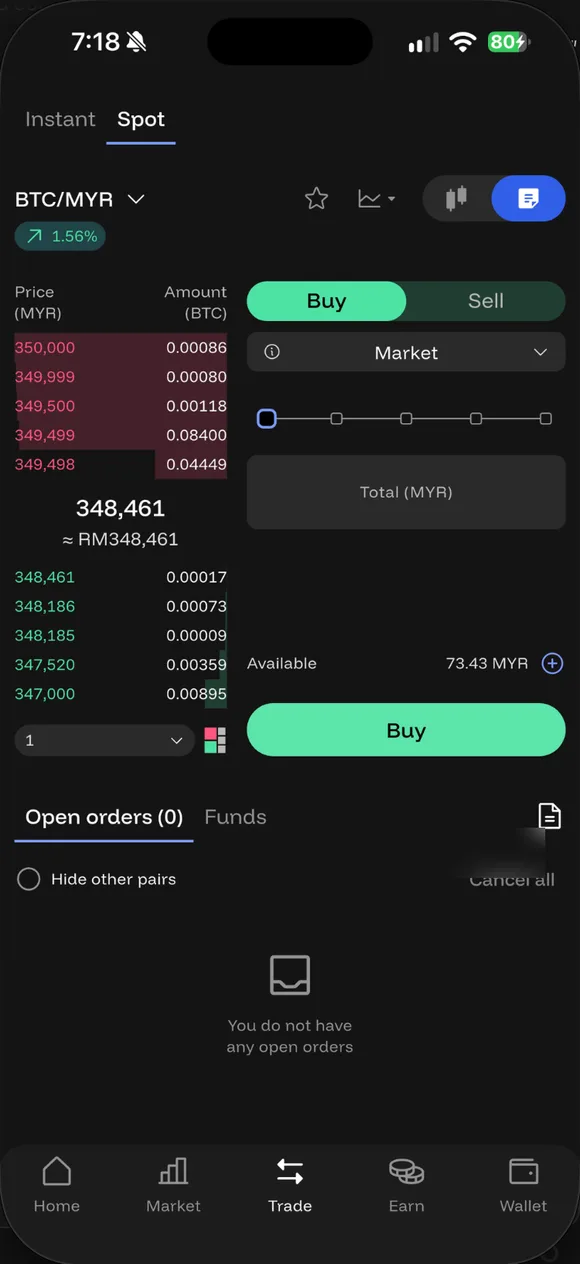
Task: Open Earn section in bottom navigation
Action: [x=406, y=1185]
